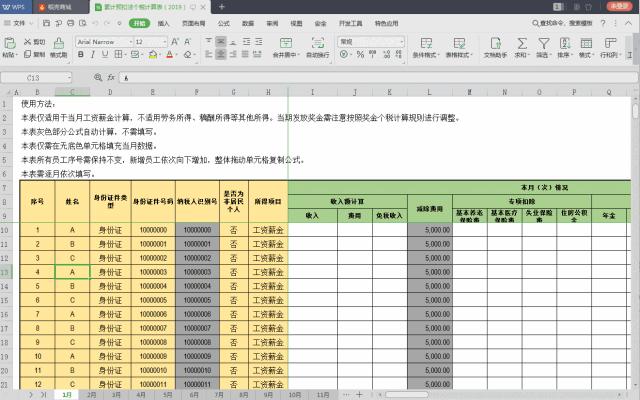
Task: Switch to the View (视图) tab
Action: pos(296,23)
